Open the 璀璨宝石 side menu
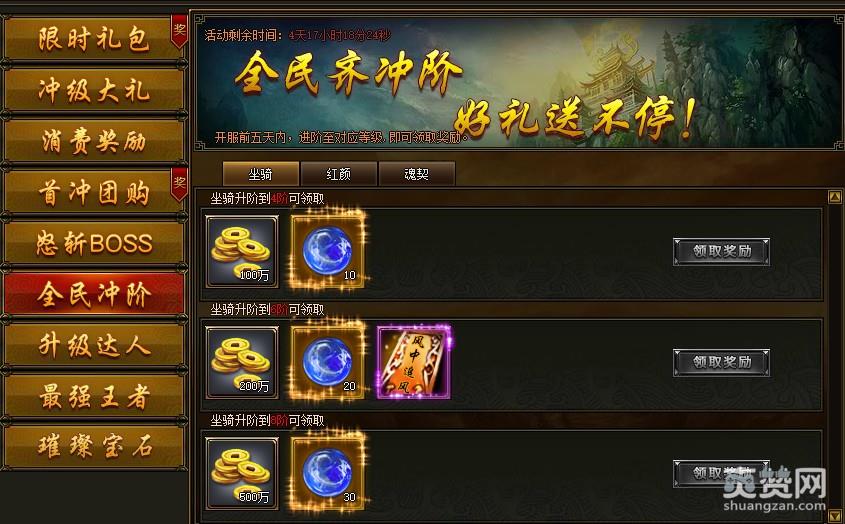Viewport: 845px width, 524px height. coord(94,447)
